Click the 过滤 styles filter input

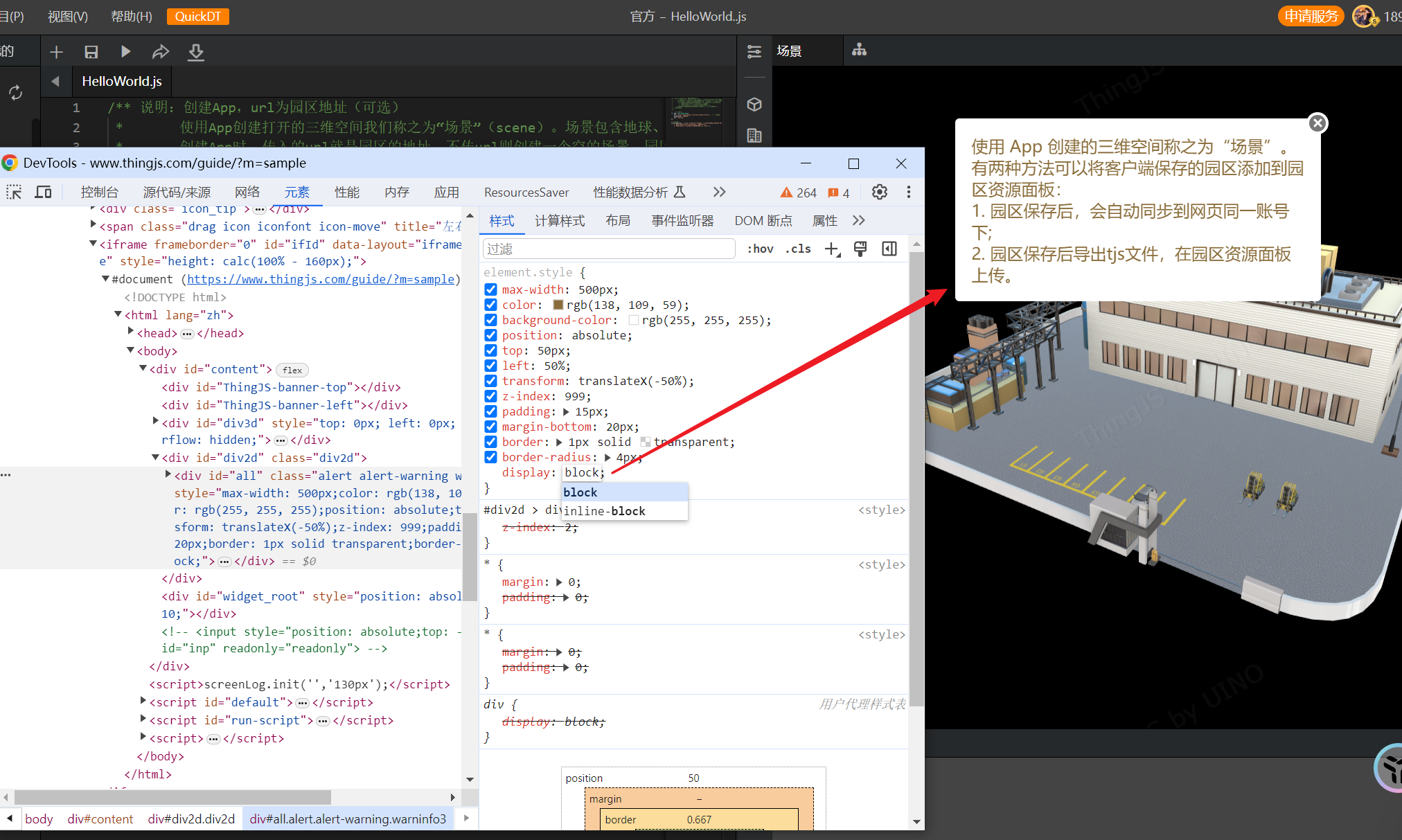[x=609, y=249]
